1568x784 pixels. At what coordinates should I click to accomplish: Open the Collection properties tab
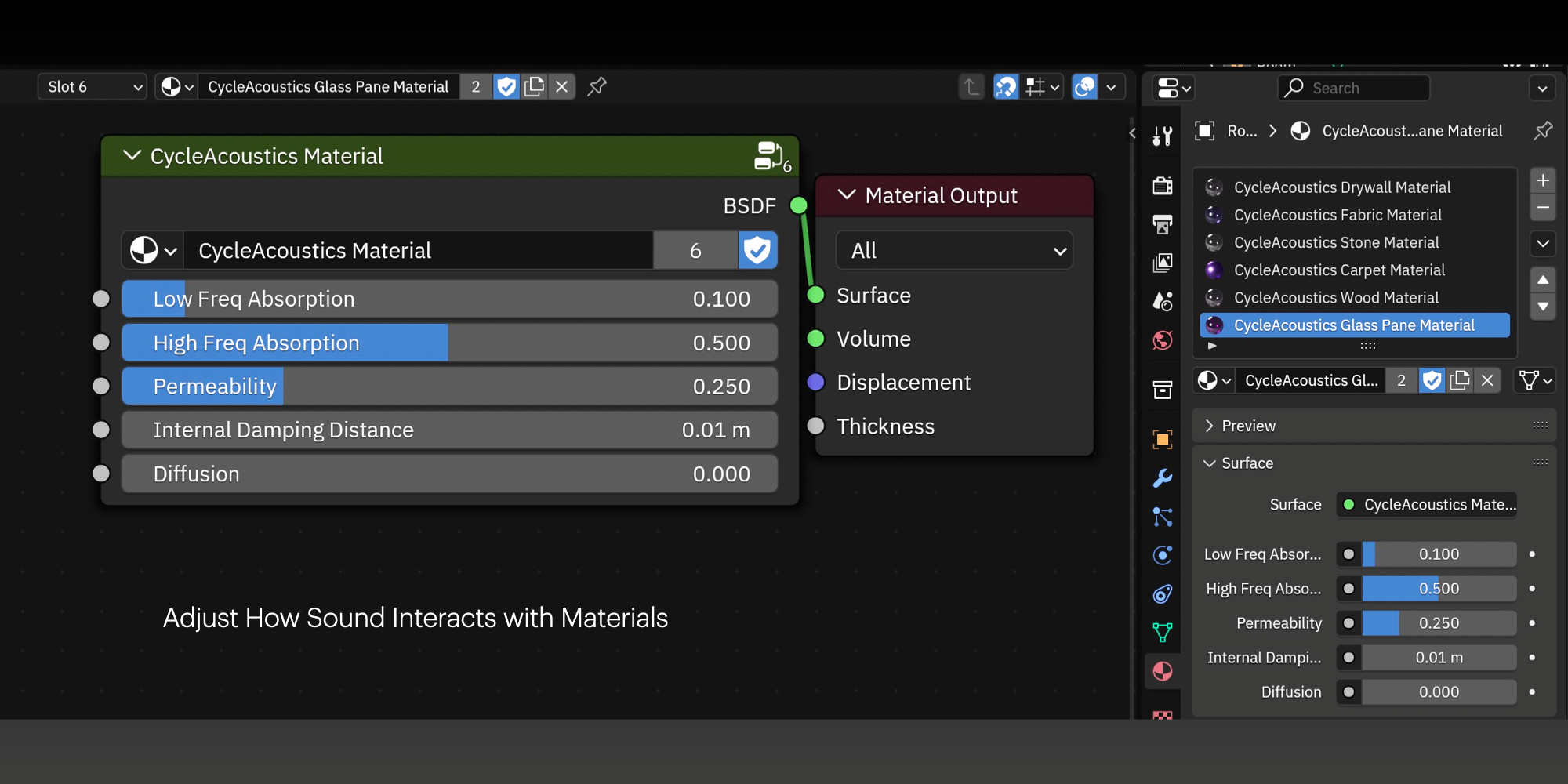click(1163, 390)
